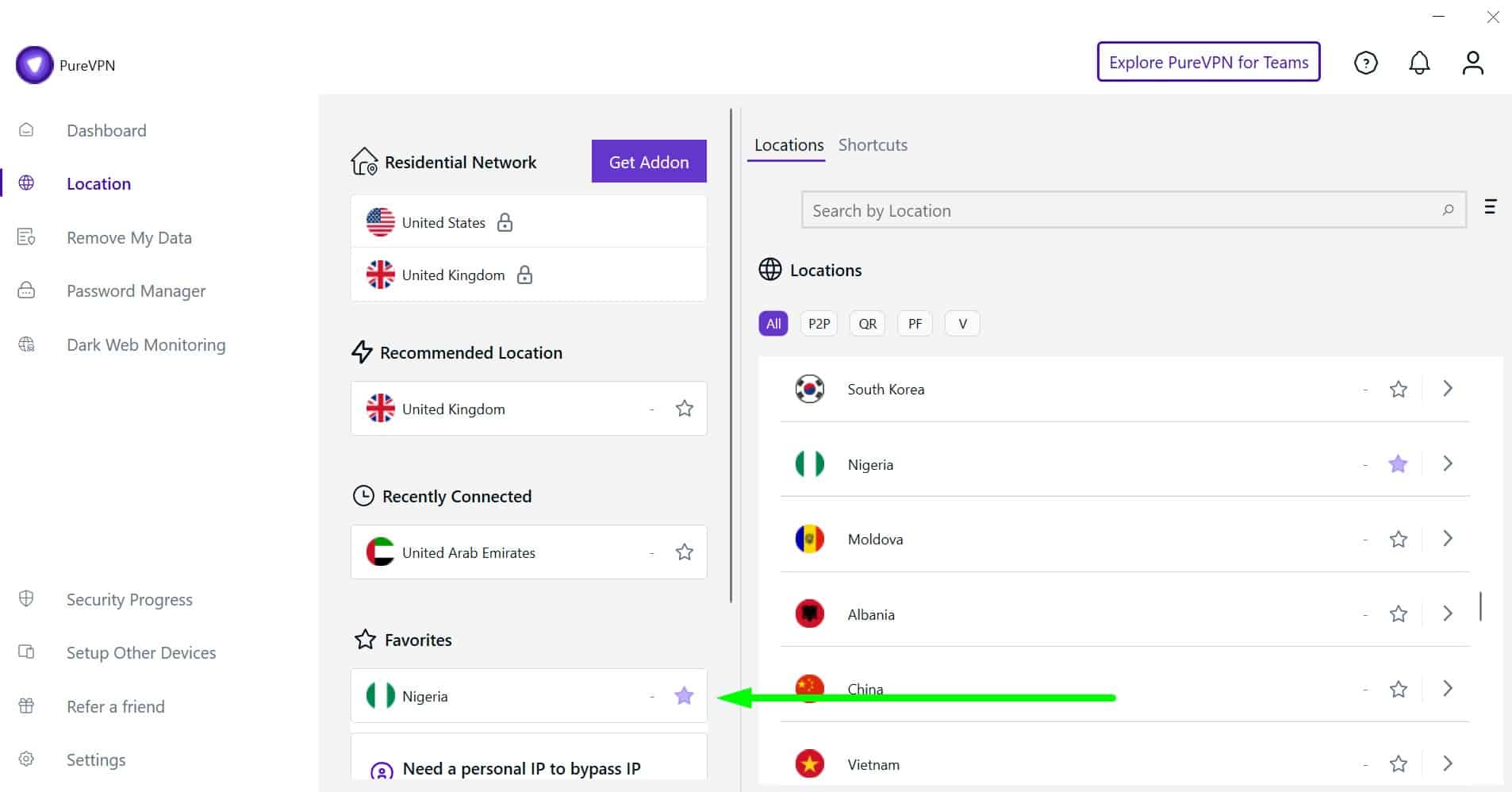Click the Location globe icon in sidebar
Screen dimensions: 1512x792
pyautogui.click(x=26, y=183)
